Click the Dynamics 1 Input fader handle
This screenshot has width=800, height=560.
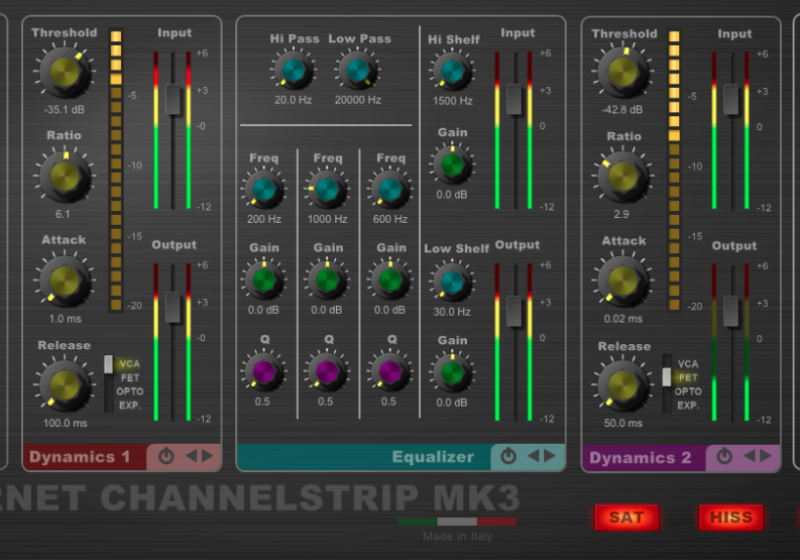(x=172, y=98)
